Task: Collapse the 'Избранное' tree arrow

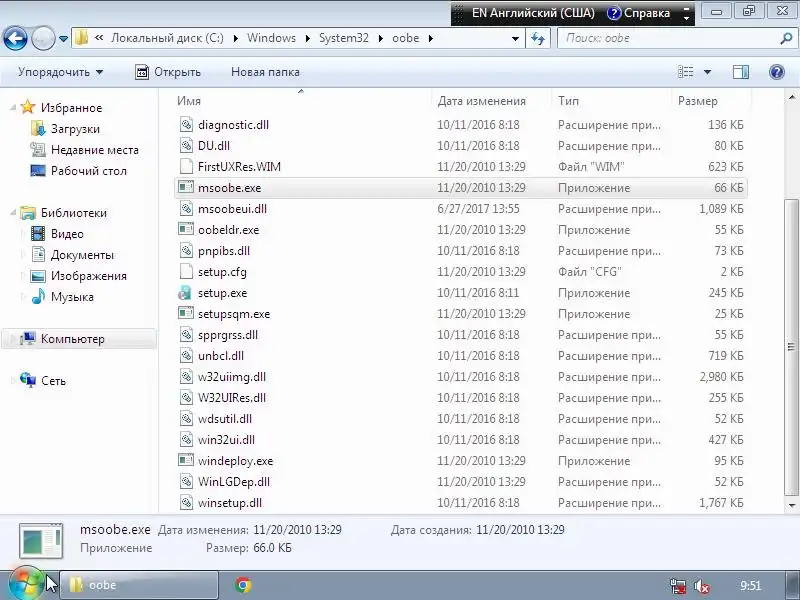Action: 13,108
